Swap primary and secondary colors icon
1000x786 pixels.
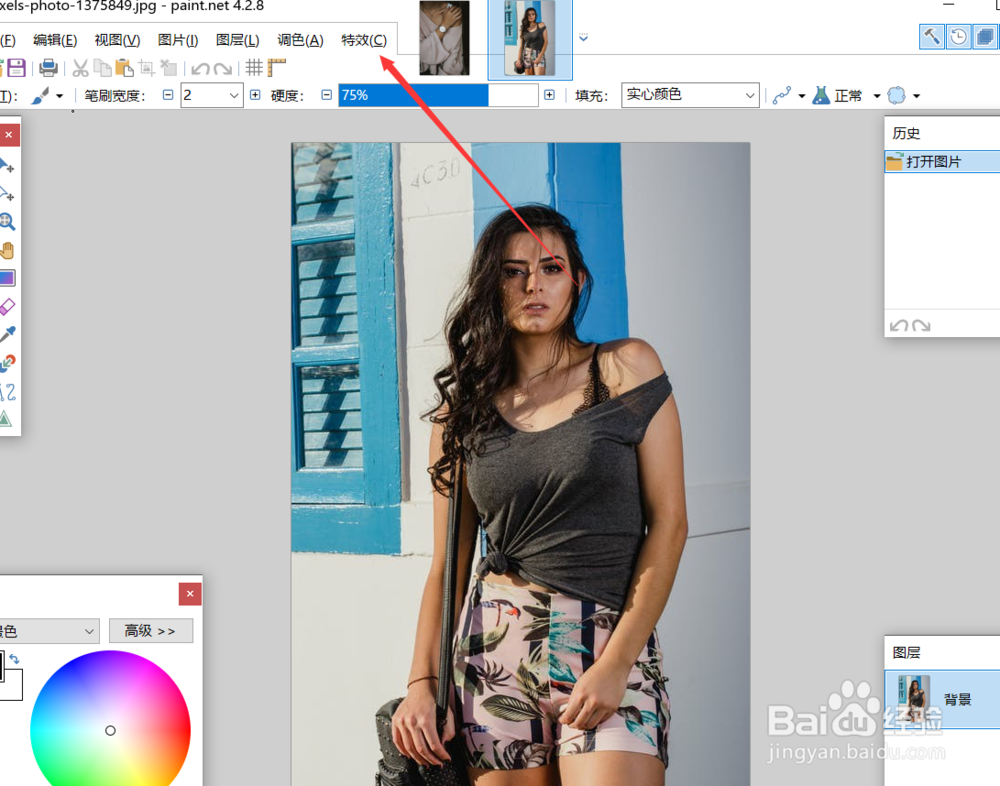15,659
